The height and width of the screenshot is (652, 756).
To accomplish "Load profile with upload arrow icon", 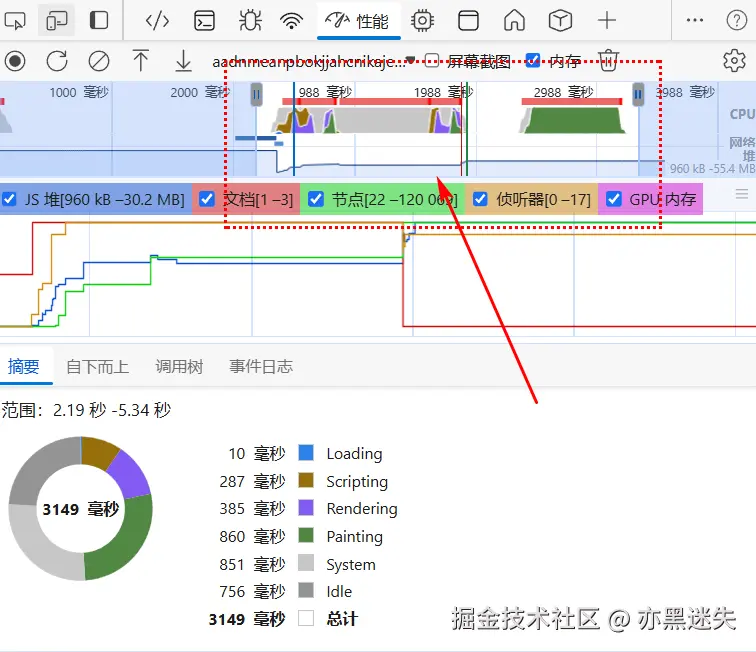I will (x=141, y=61).
